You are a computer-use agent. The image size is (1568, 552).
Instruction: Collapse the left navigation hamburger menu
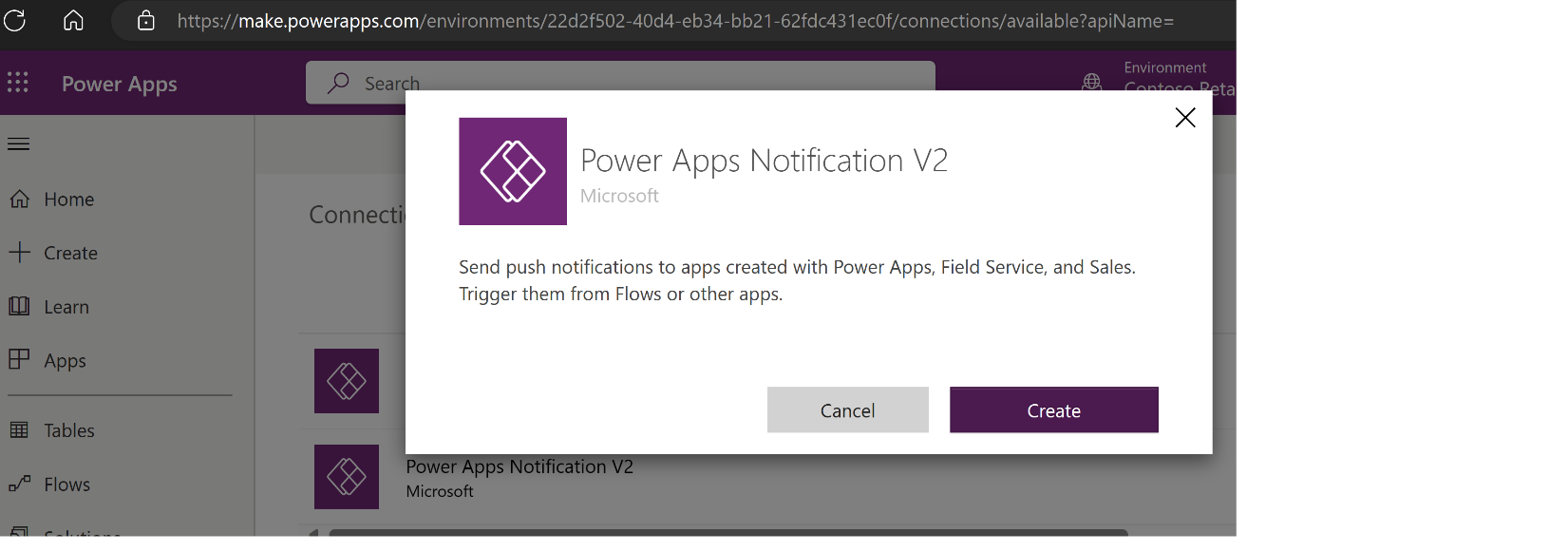click(x=18, y=143)
